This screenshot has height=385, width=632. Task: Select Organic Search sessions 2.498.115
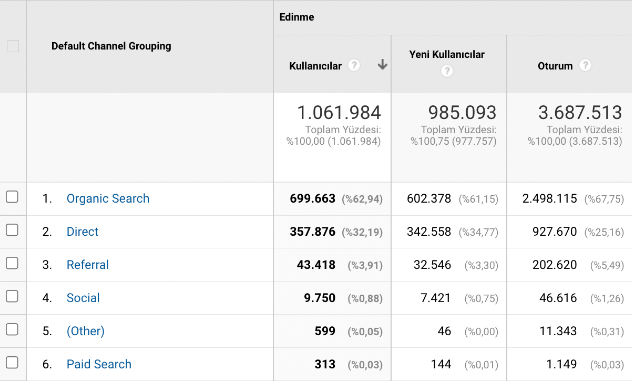pos(550,198)
